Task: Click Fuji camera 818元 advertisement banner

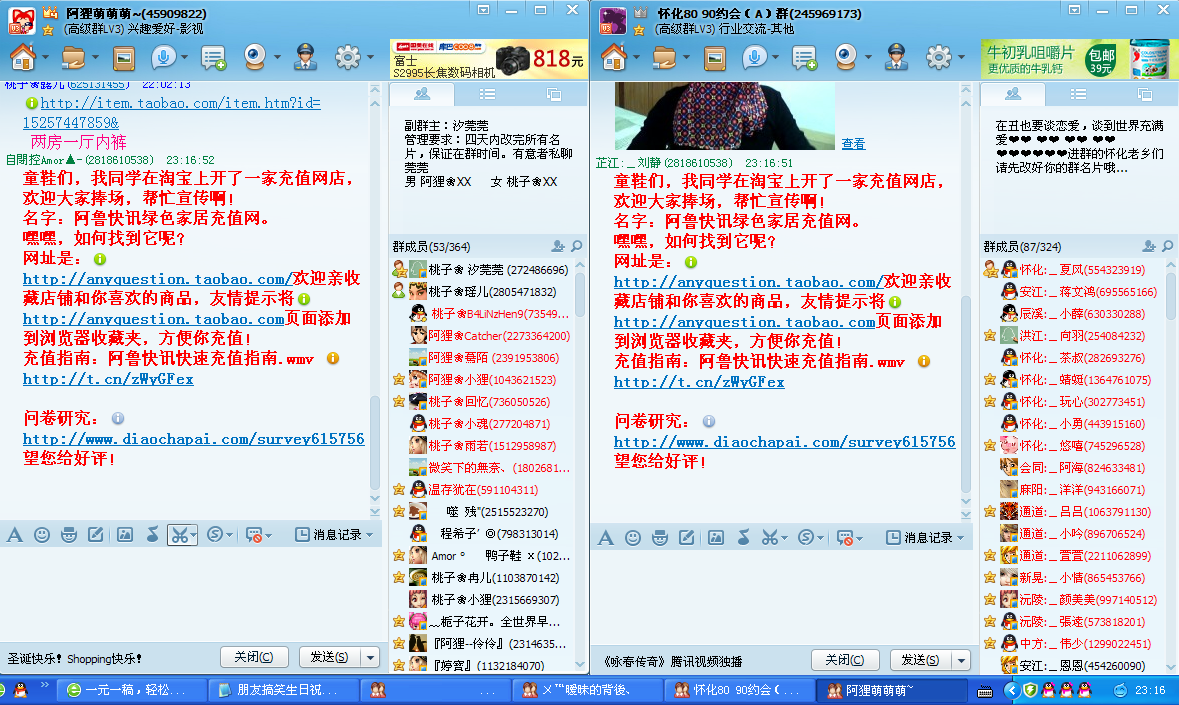Action: (x=489, y=59)
